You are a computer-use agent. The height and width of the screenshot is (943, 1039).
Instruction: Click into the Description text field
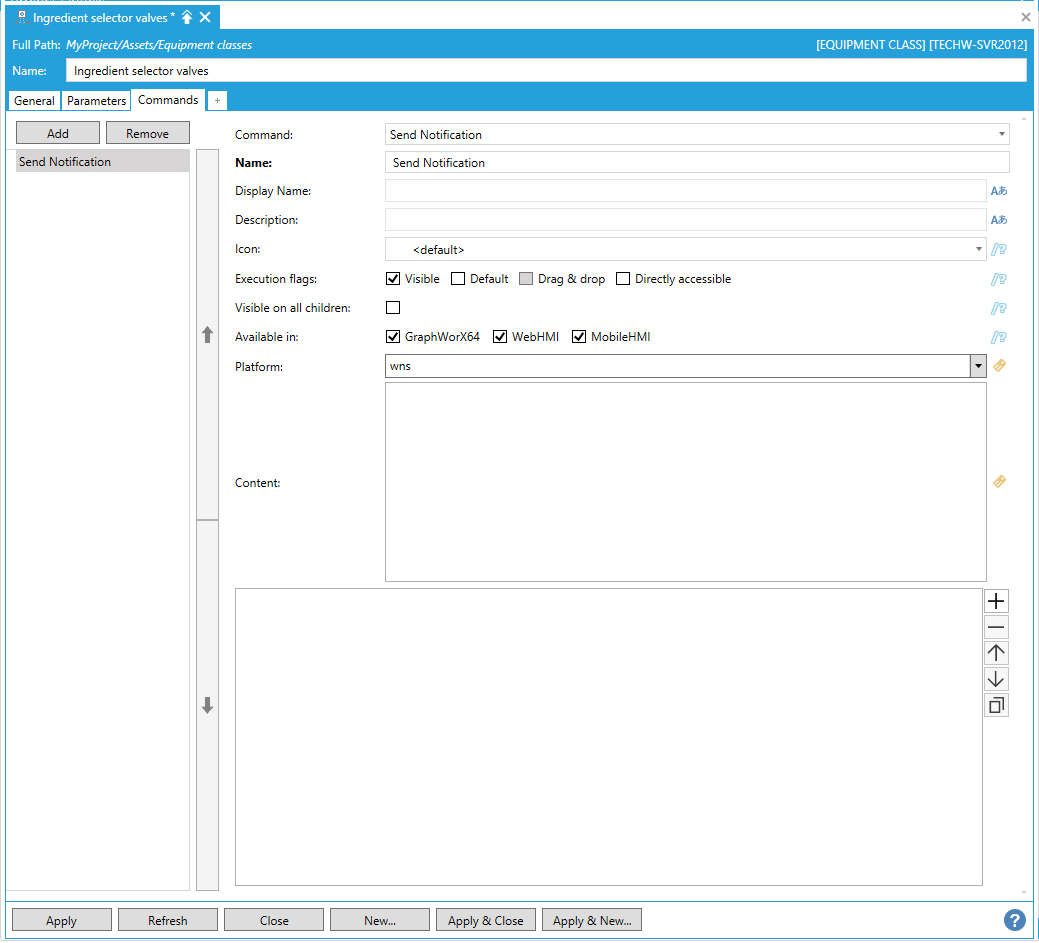[x=685, y=220]
